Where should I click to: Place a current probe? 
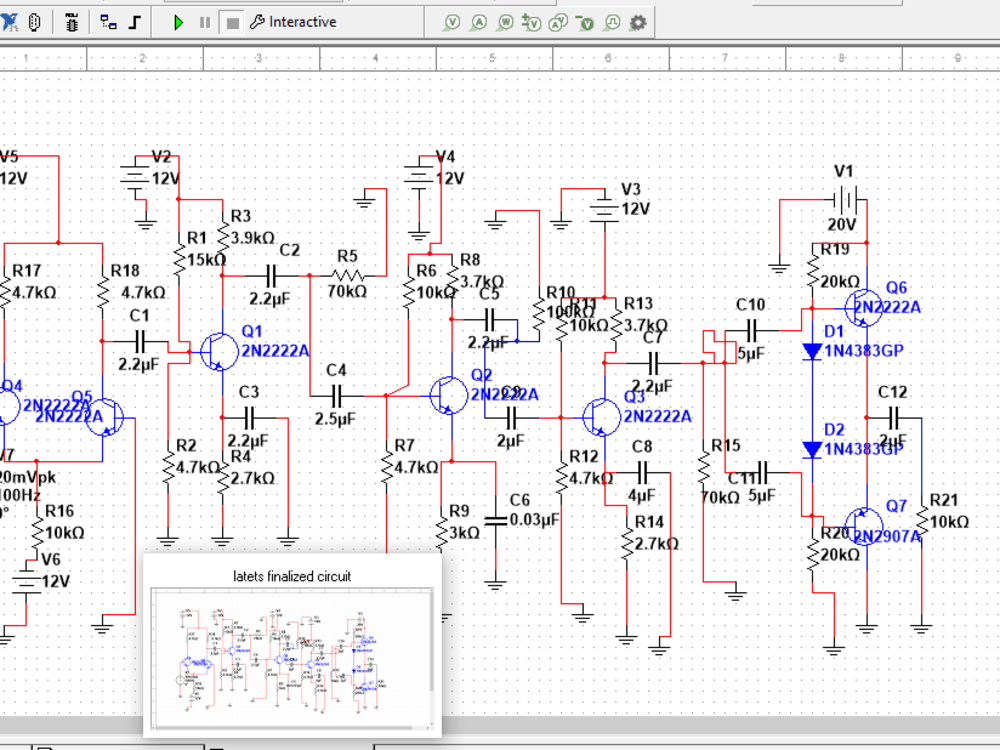click(478, 22)
